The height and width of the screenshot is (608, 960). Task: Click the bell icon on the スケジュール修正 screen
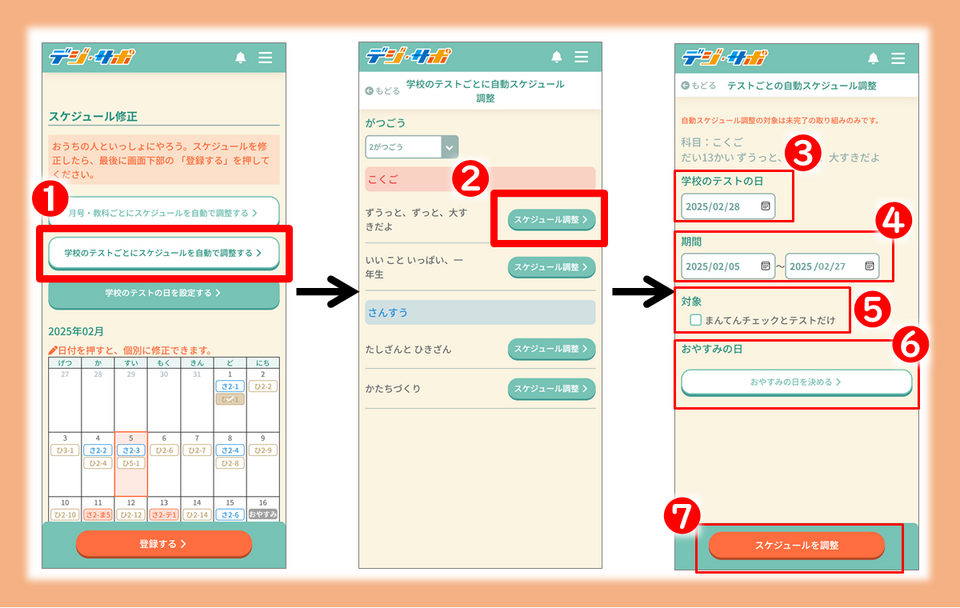pyautogui.click(x=240, y=58)
